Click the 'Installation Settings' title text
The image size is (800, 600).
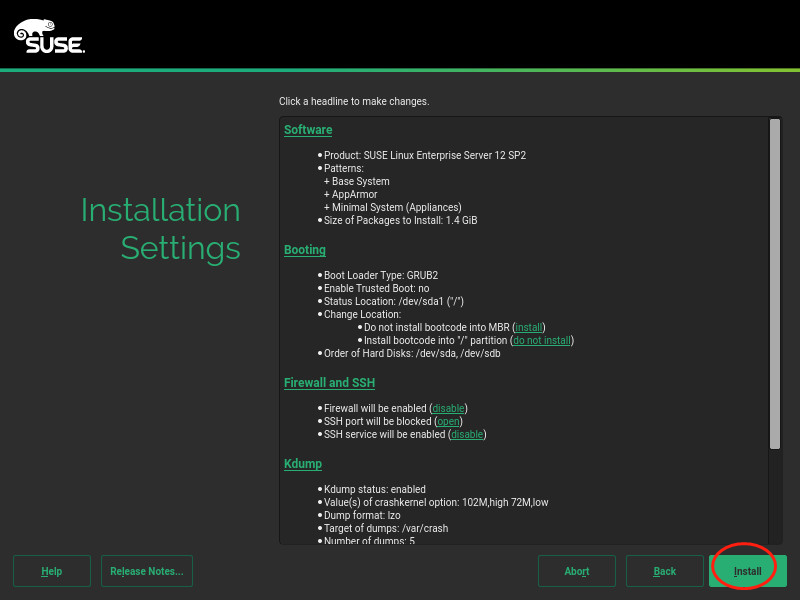click(161, 229)
